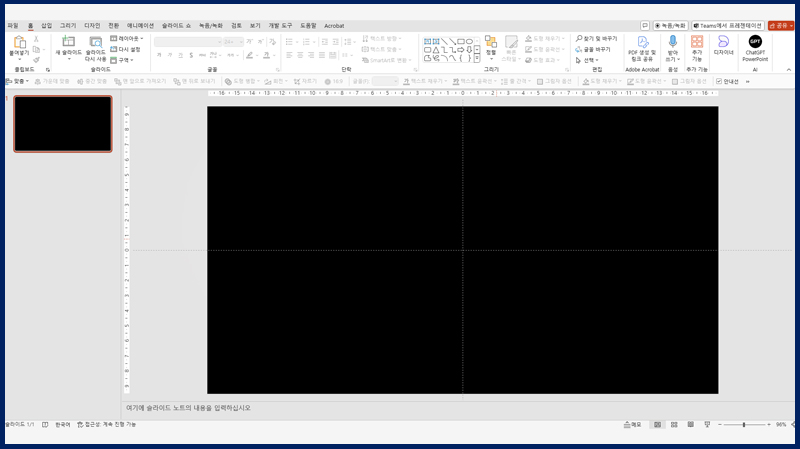
Task: Open the 맞춤 (Align) dropdown in quick toolbar
Action: 17,81
